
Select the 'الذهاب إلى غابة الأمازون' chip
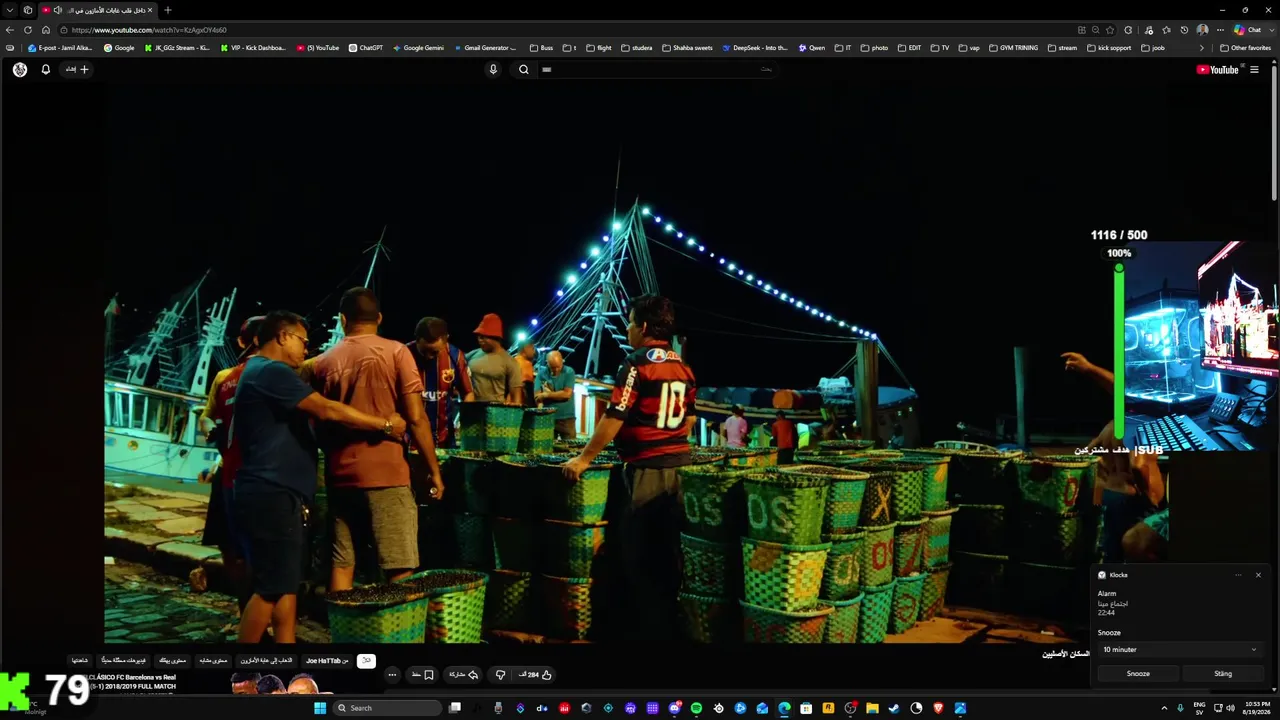[267, 661]
